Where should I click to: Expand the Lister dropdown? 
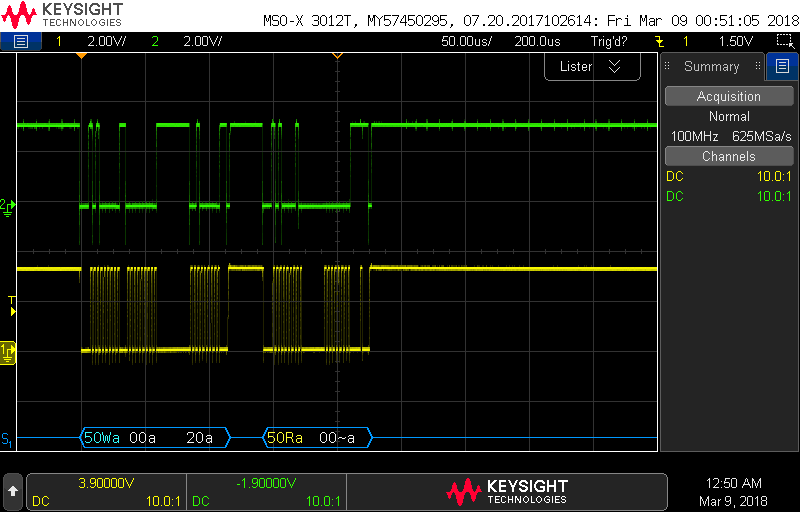pos(592,66)
